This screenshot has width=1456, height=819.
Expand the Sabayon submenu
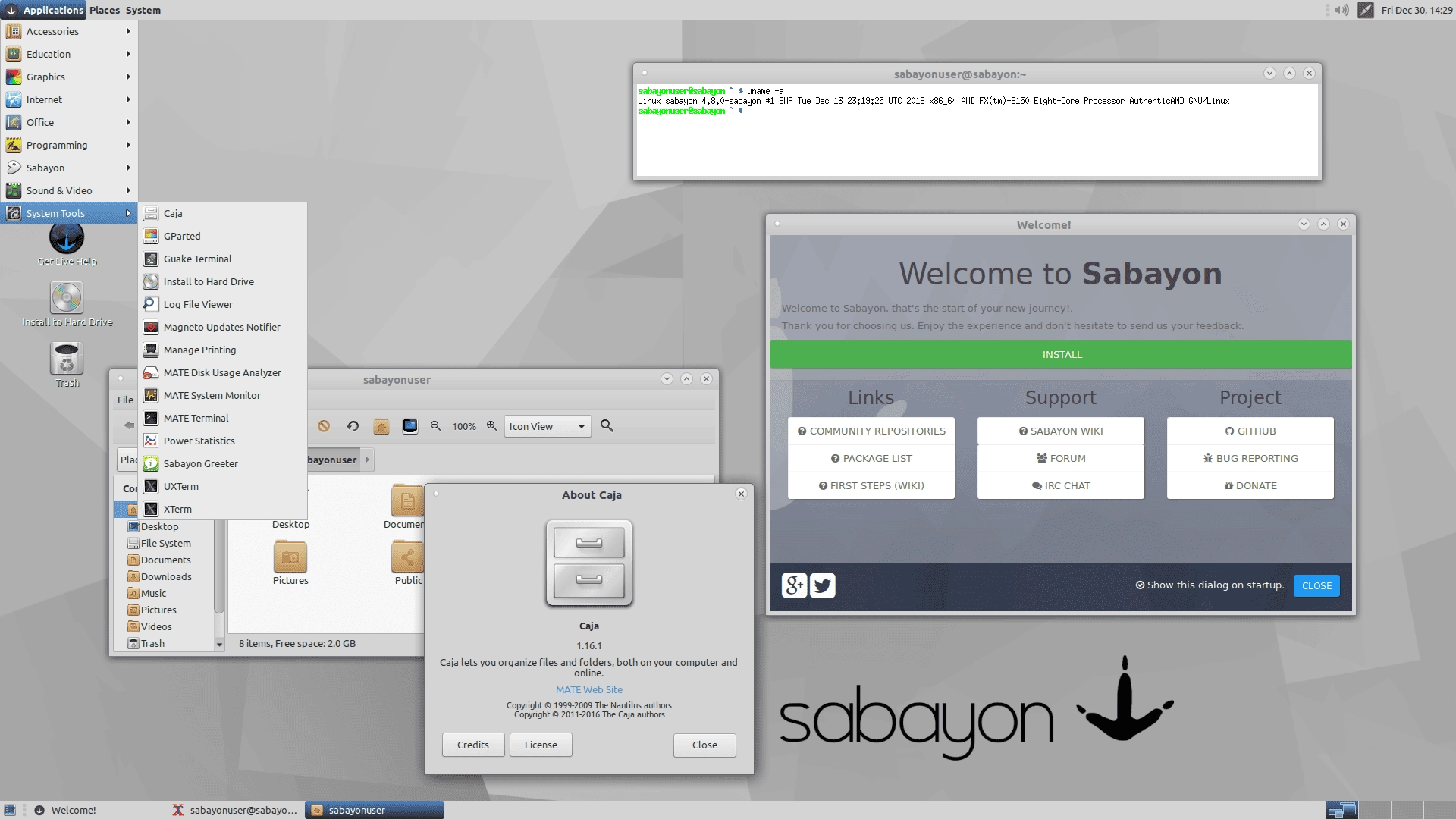click(69, 168)
